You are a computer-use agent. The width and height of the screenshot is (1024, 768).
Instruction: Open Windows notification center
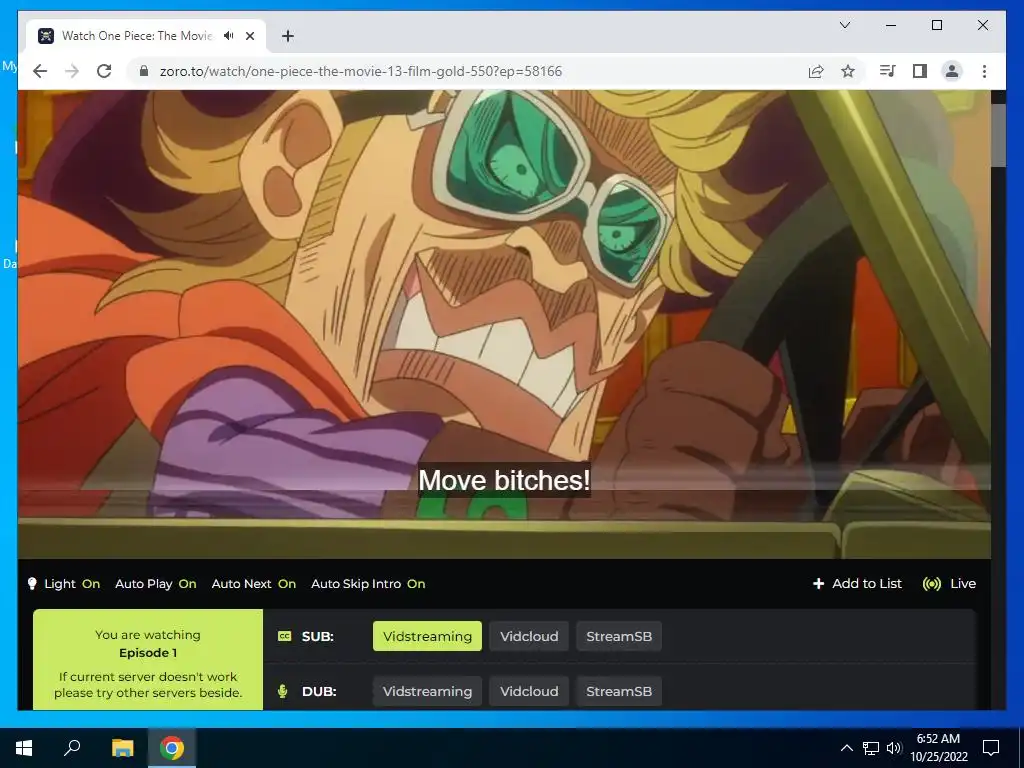pos(991,748)
